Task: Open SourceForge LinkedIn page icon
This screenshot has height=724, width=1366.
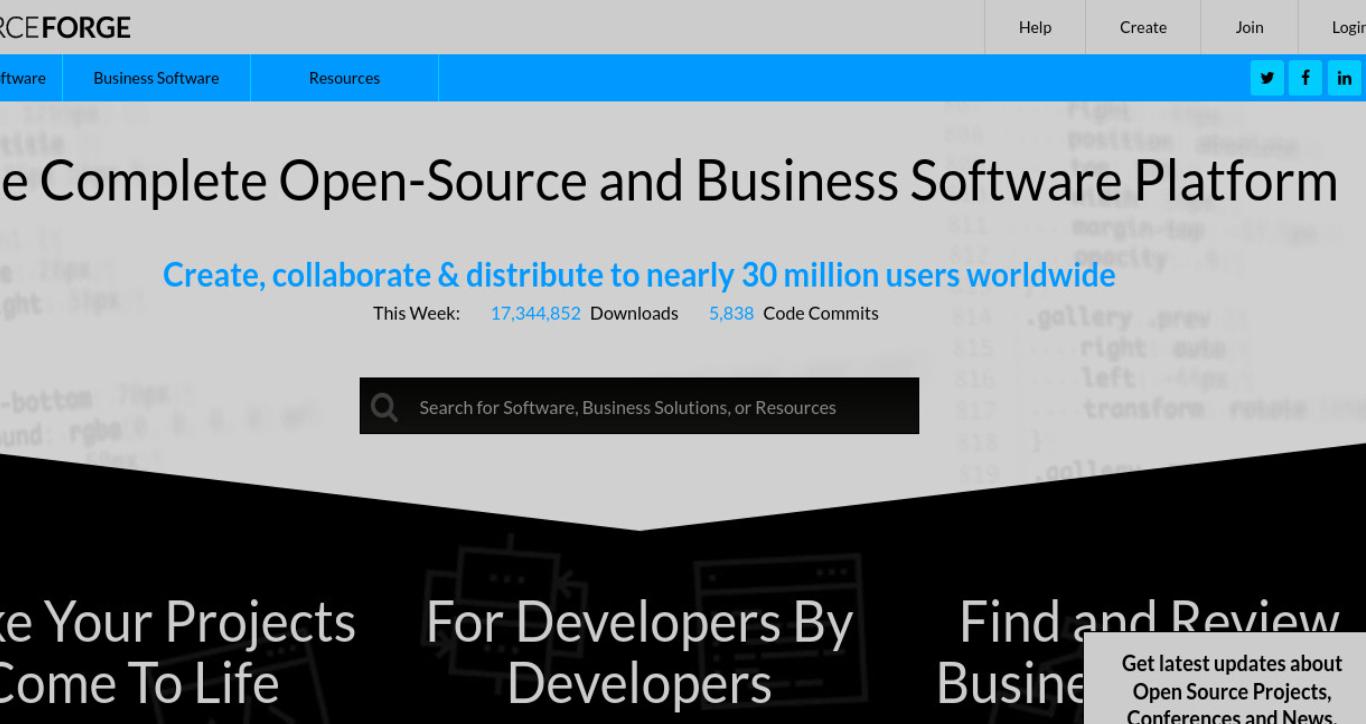Action: pyautogui.click(x=1344, y=78)
